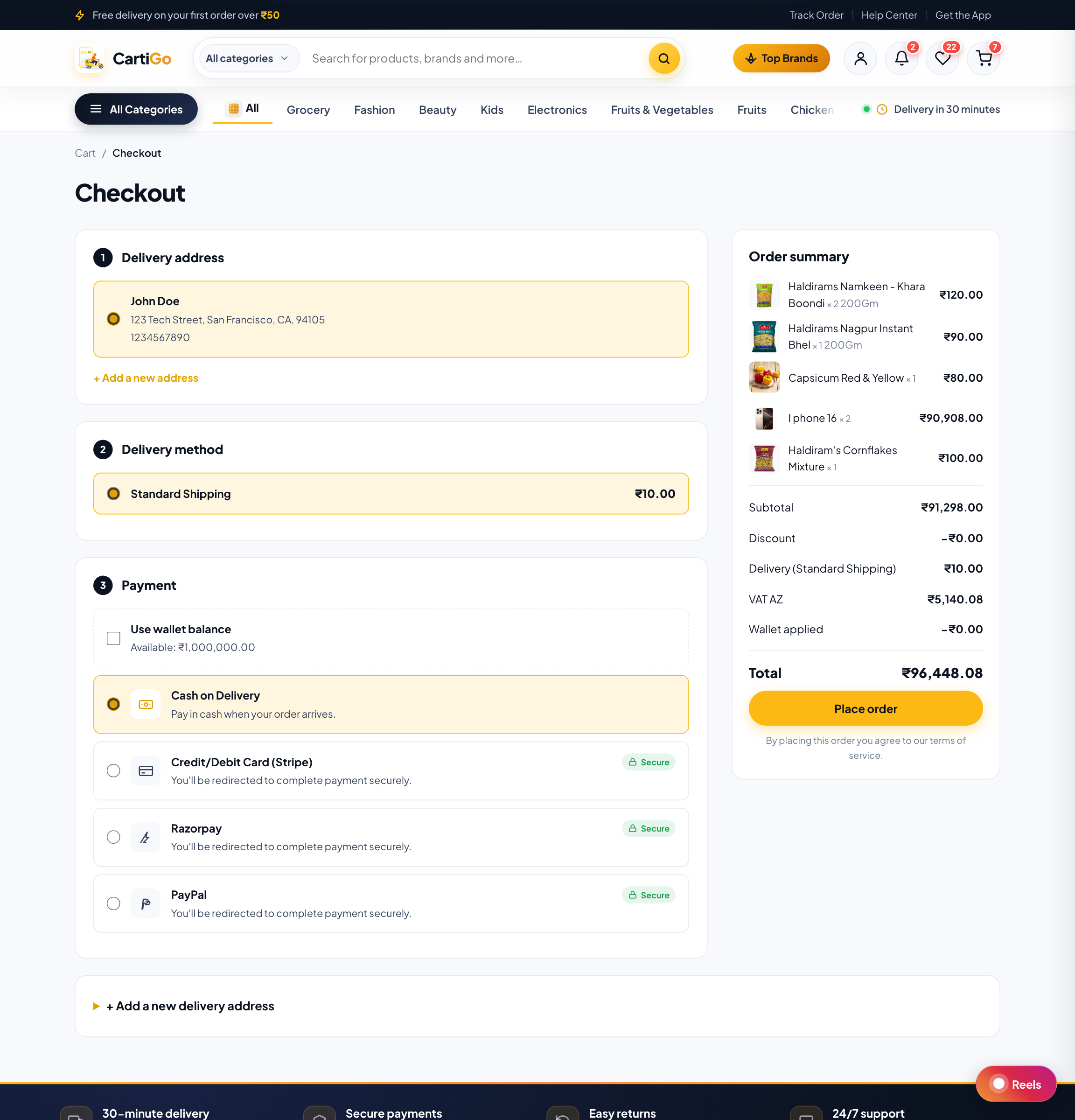Switch to the Beauty category tab
The image size is (1075, 1120).
(x=438, y=110)
